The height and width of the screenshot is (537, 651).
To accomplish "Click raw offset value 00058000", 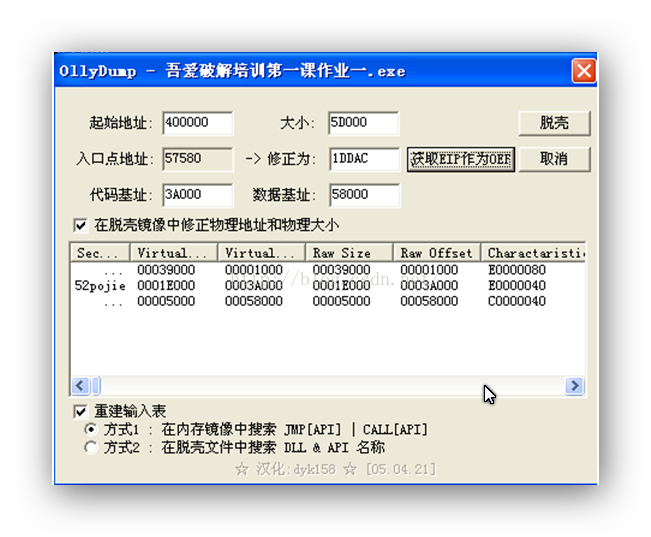I will (429, 301).
